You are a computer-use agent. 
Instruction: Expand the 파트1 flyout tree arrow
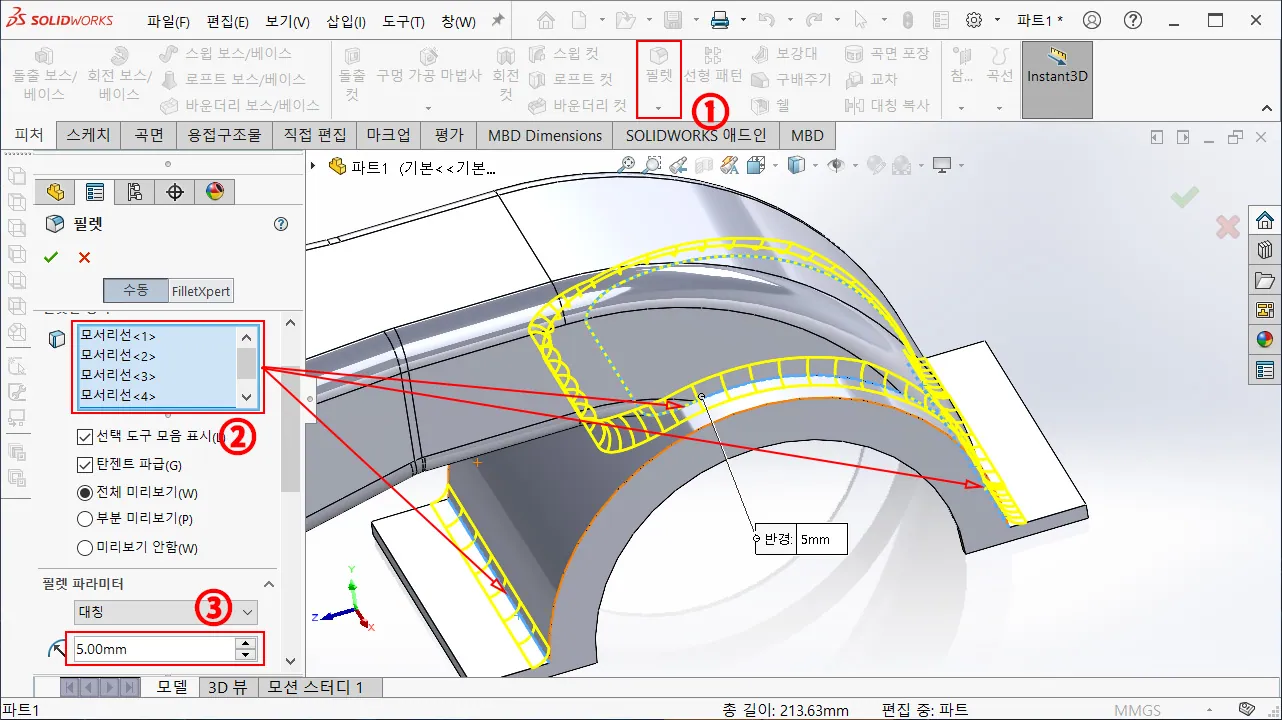pyautogui.click(x=315, y=166)
